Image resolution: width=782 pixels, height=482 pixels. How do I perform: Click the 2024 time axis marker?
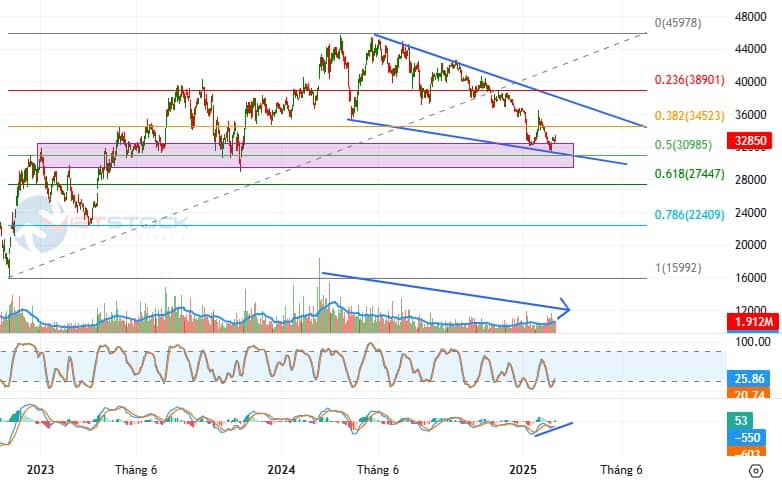tap(281, 468)
